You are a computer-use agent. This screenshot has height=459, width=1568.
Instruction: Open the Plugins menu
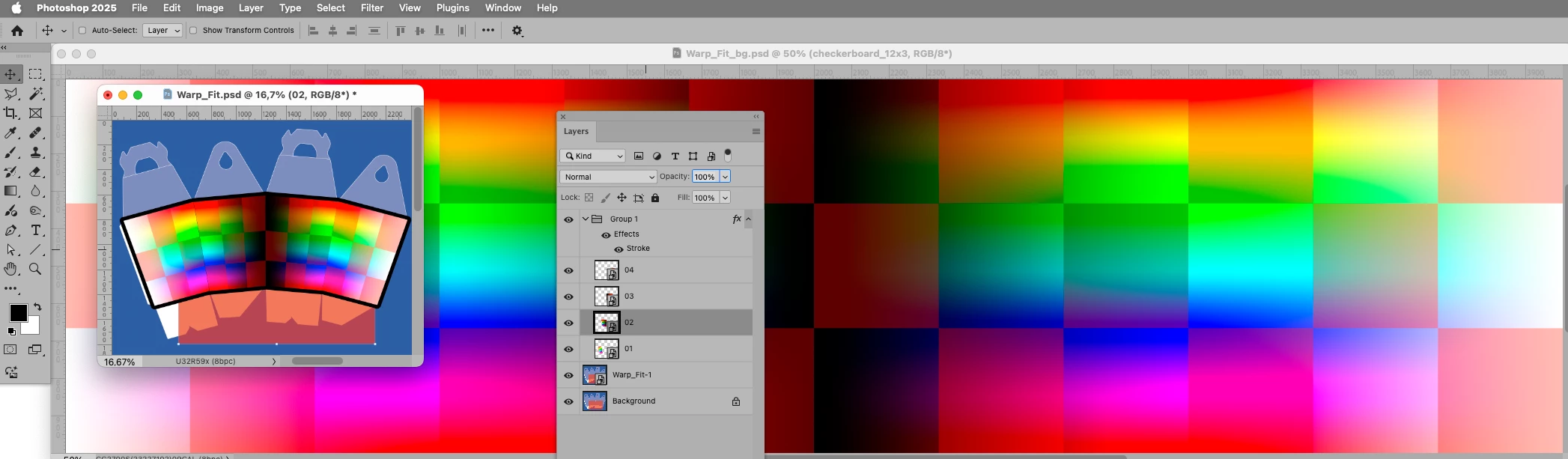click(453, 7)
